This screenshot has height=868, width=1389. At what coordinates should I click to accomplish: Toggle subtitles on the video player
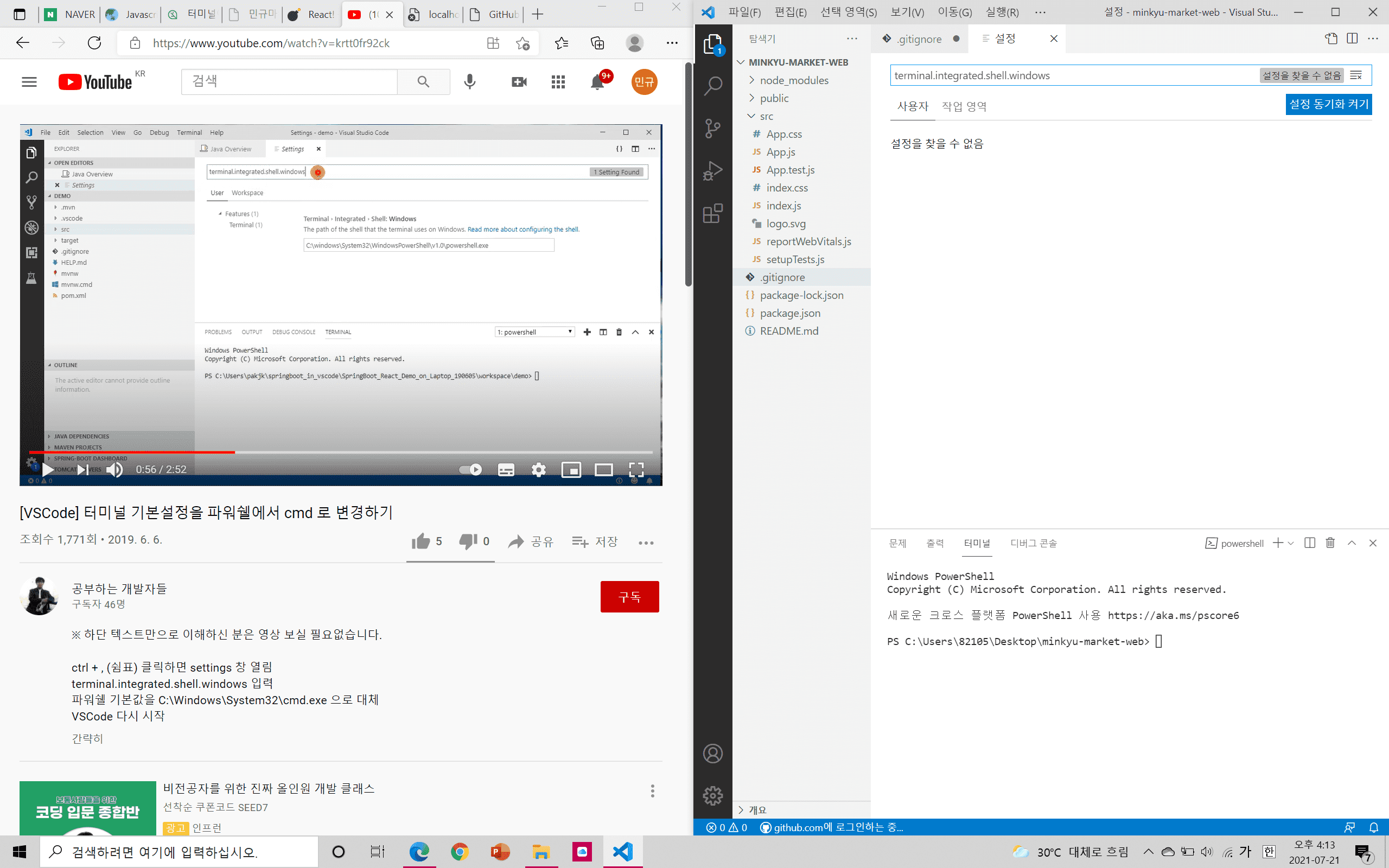(x=506, y=470)
